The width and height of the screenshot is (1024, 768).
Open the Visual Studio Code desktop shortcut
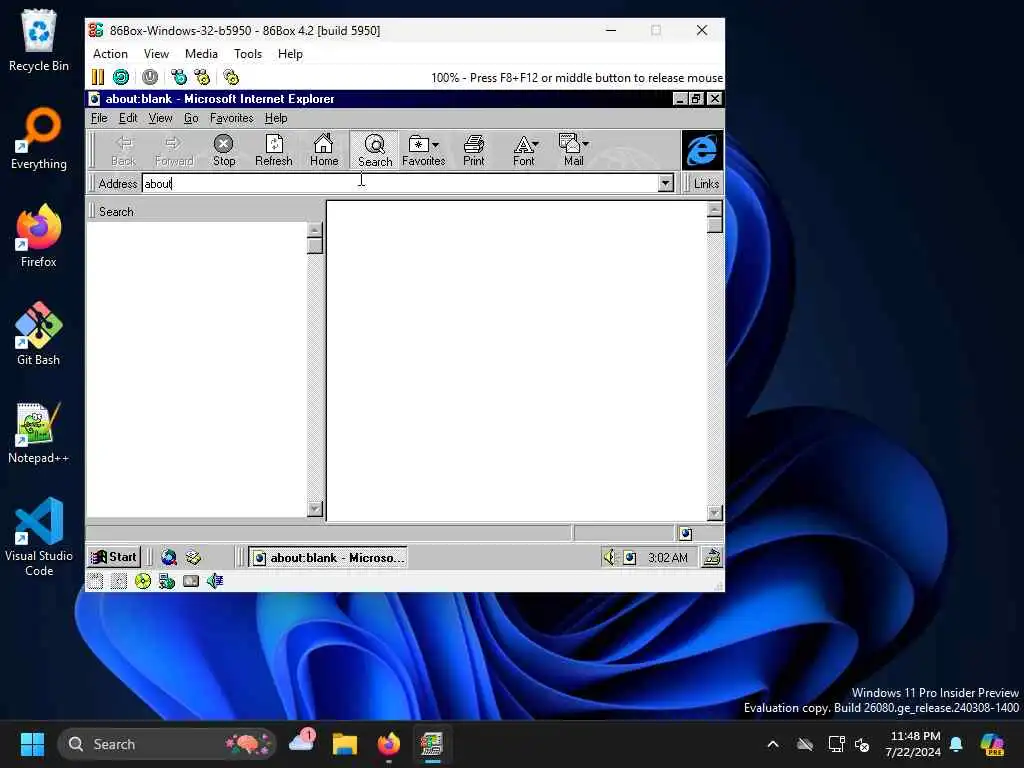39,537
